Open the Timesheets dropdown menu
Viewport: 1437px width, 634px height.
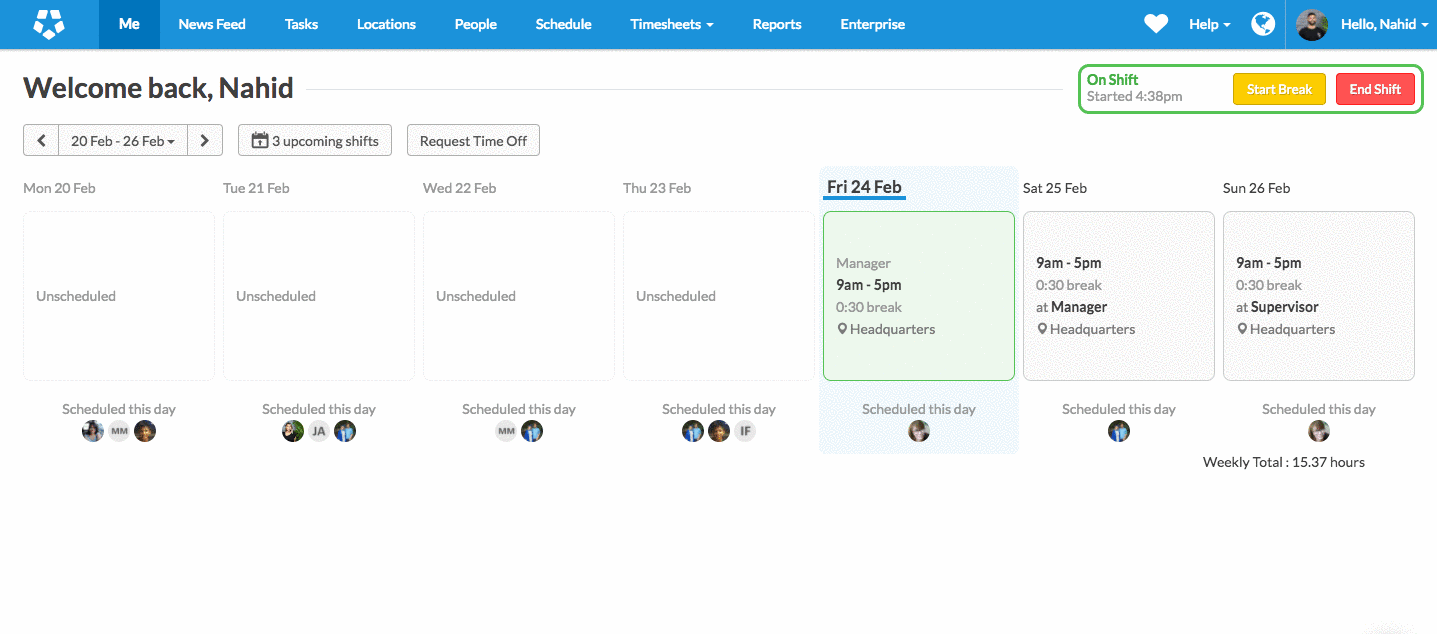(x=671, y=24)
